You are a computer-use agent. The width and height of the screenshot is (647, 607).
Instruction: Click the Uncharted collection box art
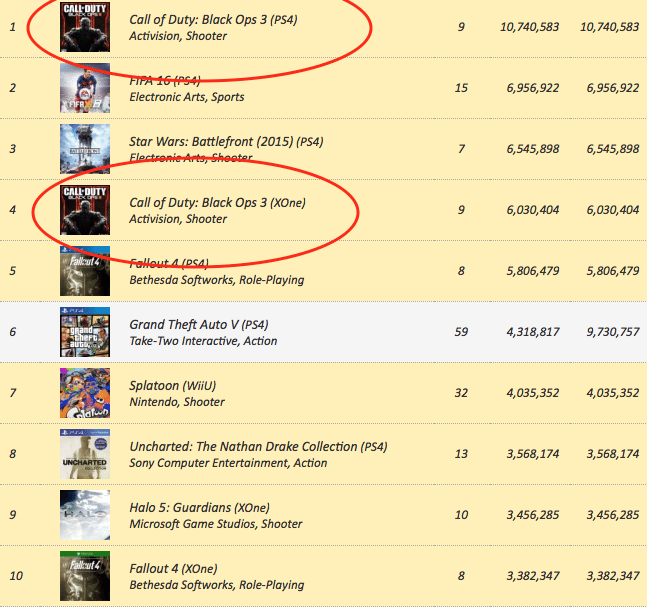(x=85, y=454)
